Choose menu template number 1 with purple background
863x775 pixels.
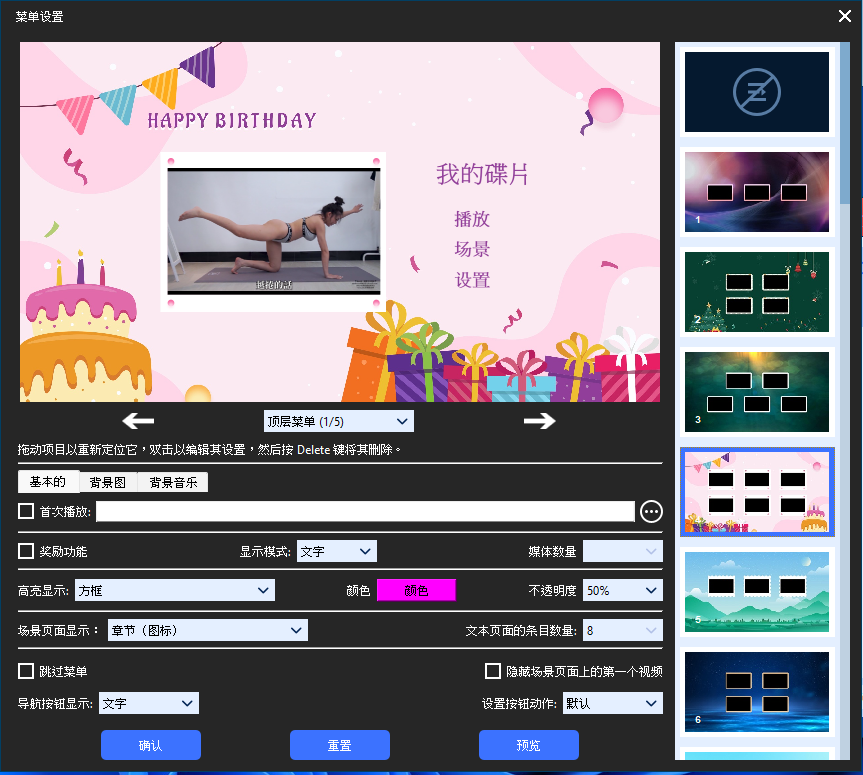(757, 191)
